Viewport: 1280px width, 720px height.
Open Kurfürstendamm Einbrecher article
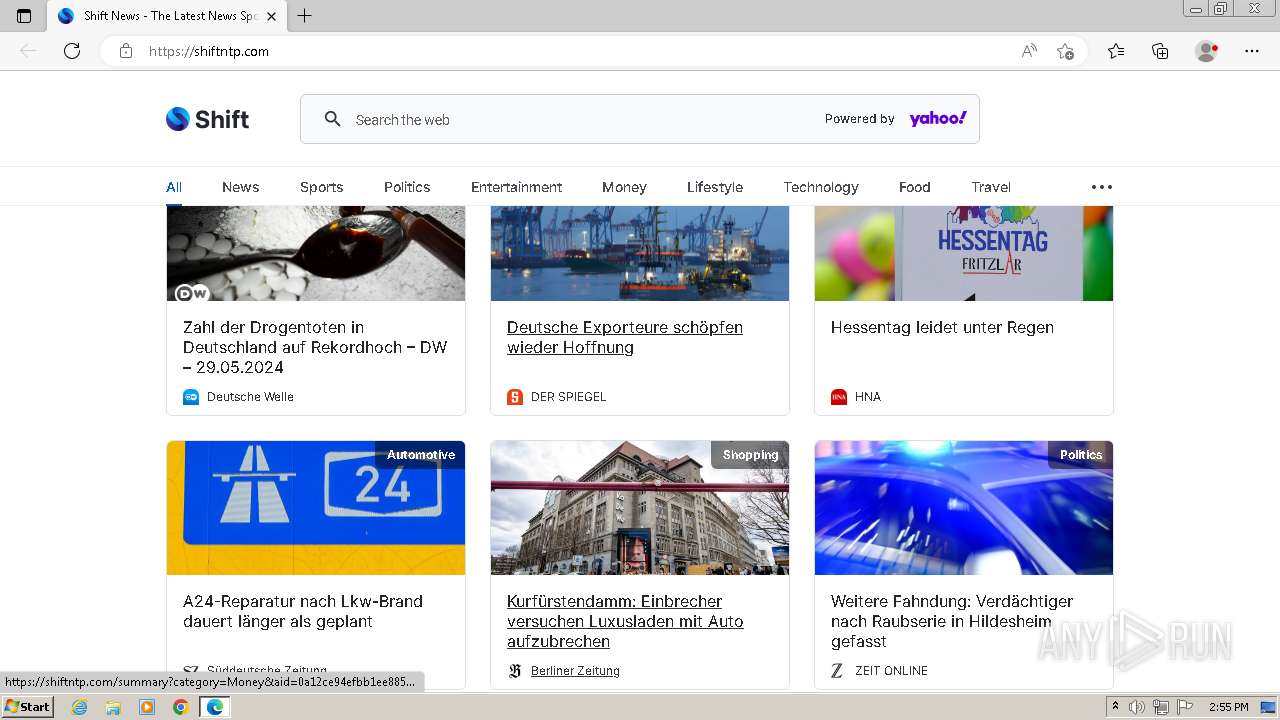click(625, 621)
